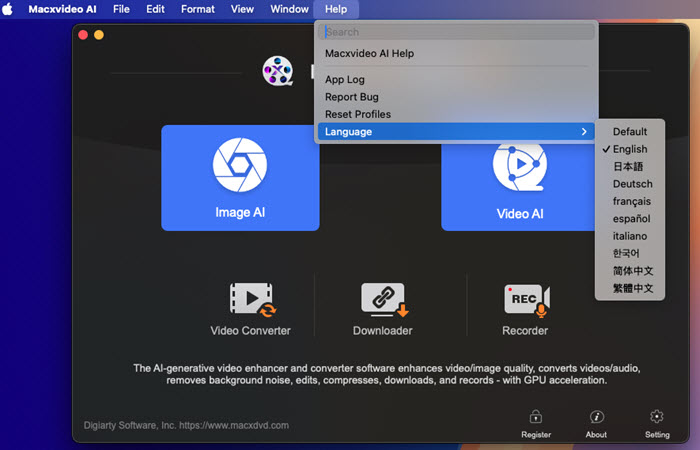Close the Macxvideo AI window
Screen dimensions: 700x450
pos(83,35)
